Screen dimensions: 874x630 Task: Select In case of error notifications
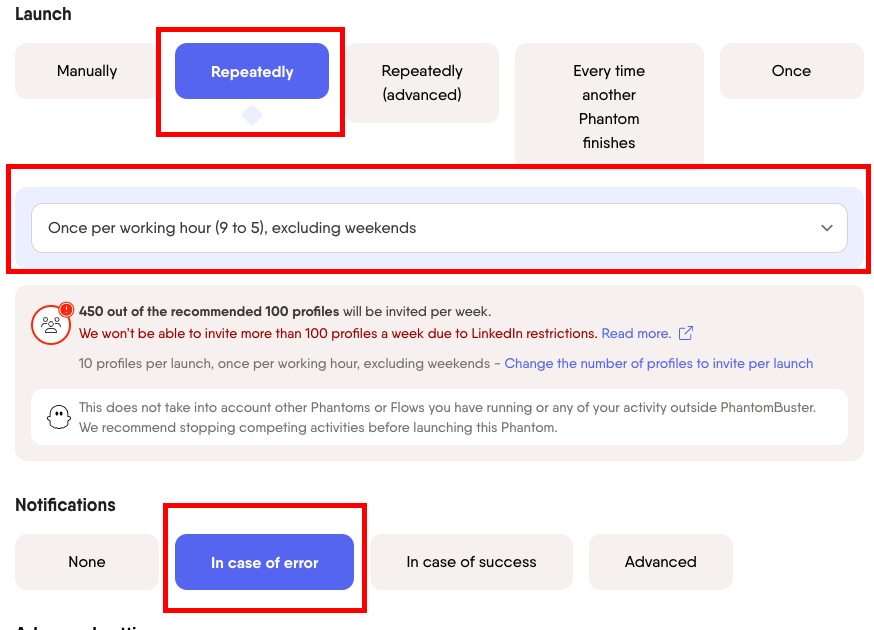(264, 562)
